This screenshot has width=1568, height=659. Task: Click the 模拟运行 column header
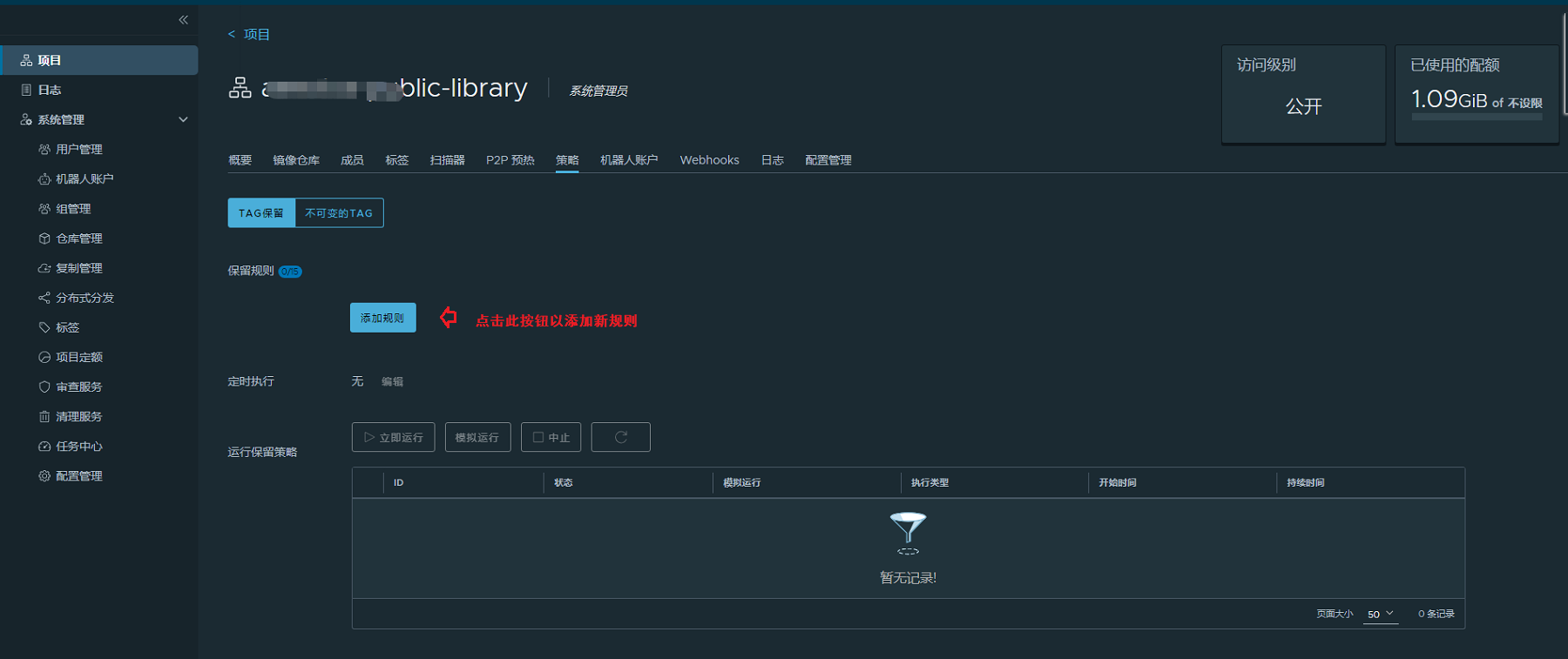point(742,482)
